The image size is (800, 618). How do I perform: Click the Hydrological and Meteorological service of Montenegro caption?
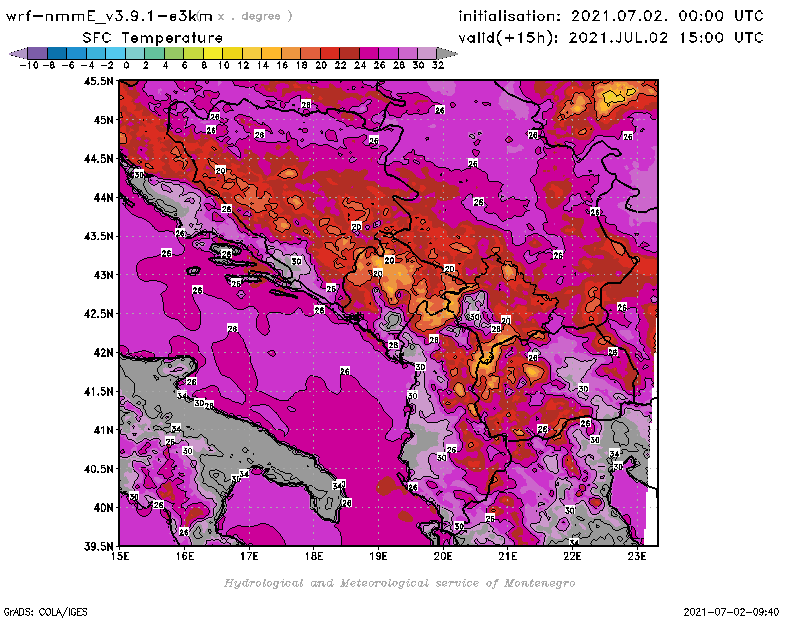[399, 583]
